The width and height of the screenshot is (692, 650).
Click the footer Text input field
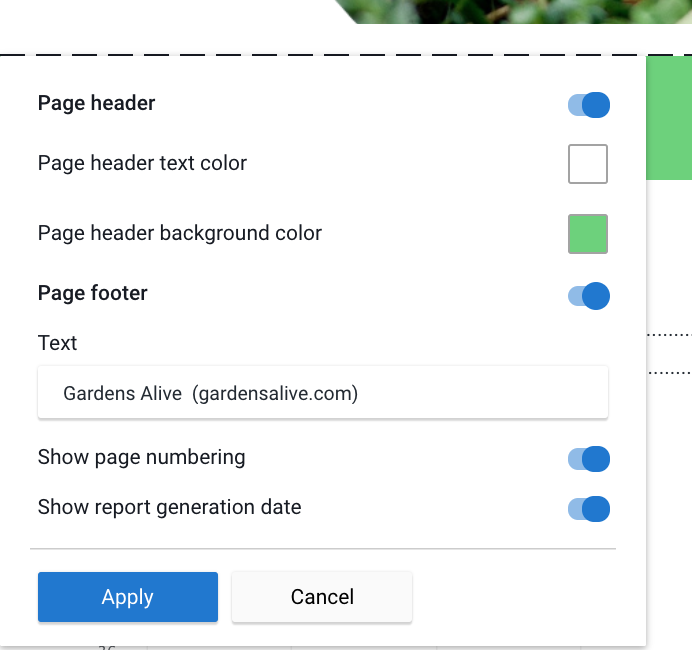click(323, 392)
